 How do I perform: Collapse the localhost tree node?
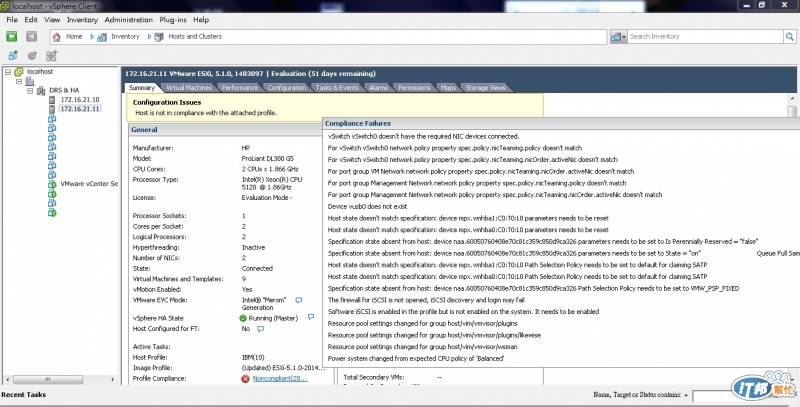click(8, 72)
